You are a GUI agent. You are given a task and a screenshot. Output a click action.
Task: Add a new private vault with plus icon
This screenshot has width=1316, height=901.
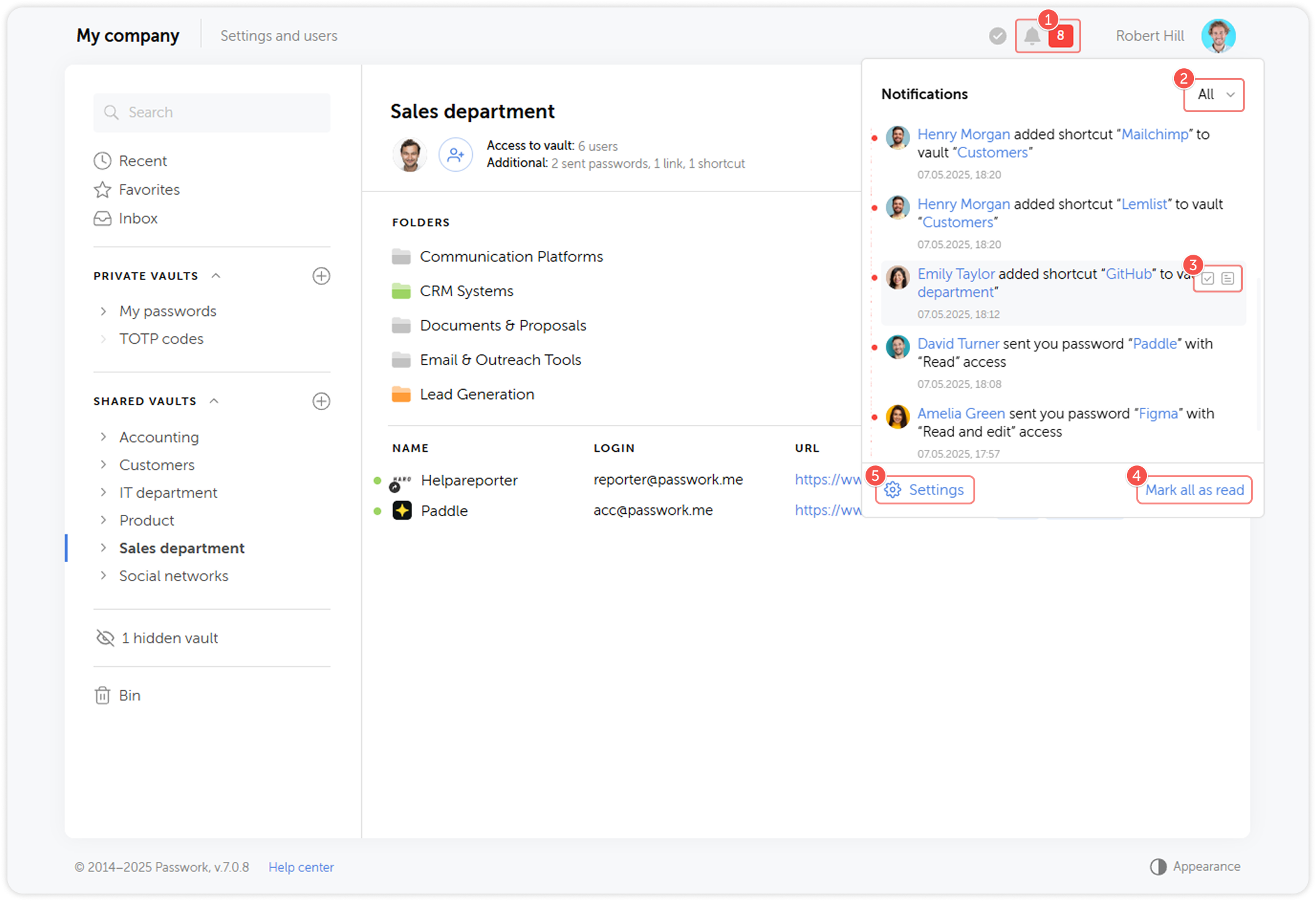point(321,276)
